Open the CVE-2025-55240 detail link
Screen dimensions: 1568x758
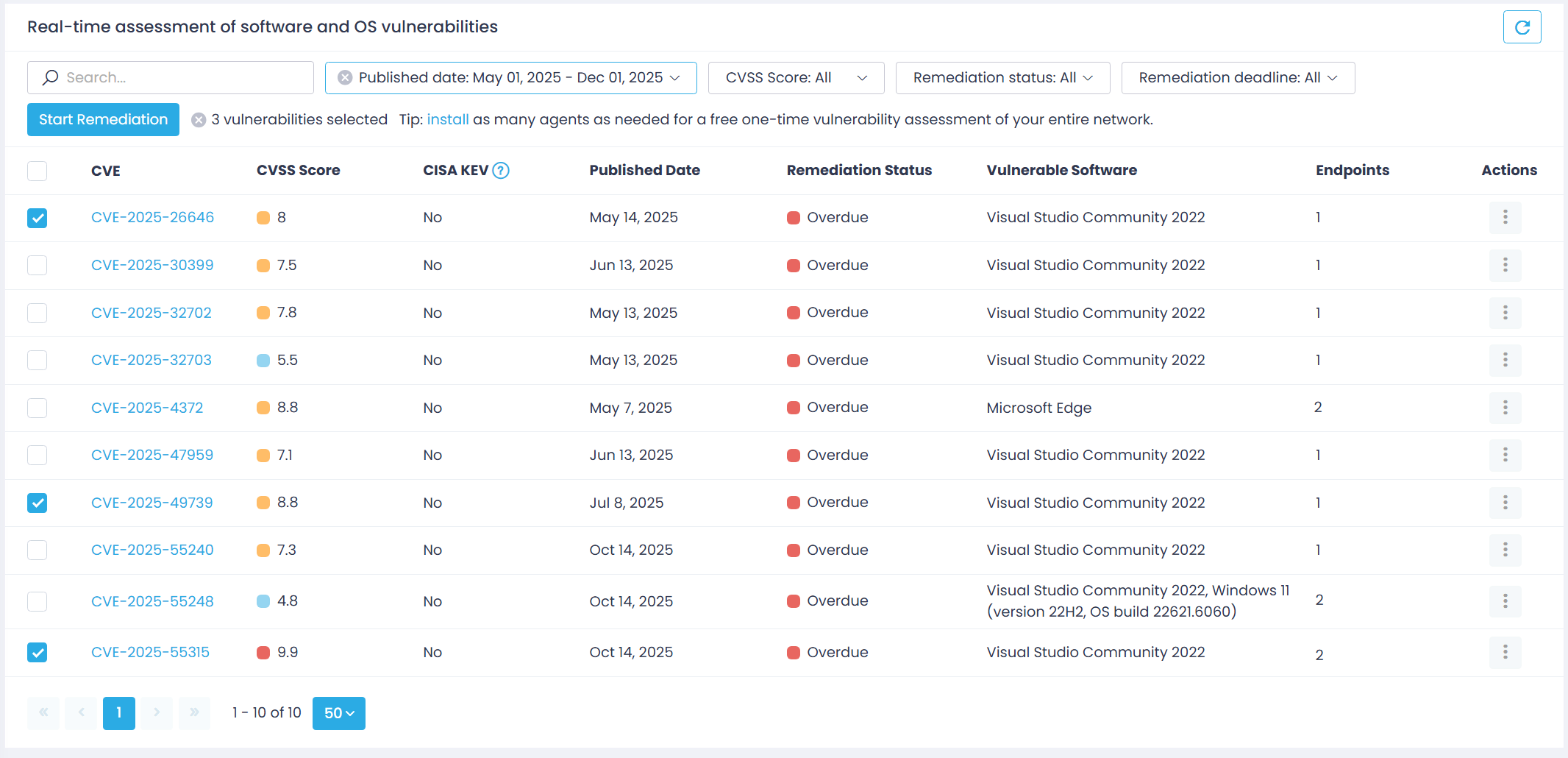152,550
